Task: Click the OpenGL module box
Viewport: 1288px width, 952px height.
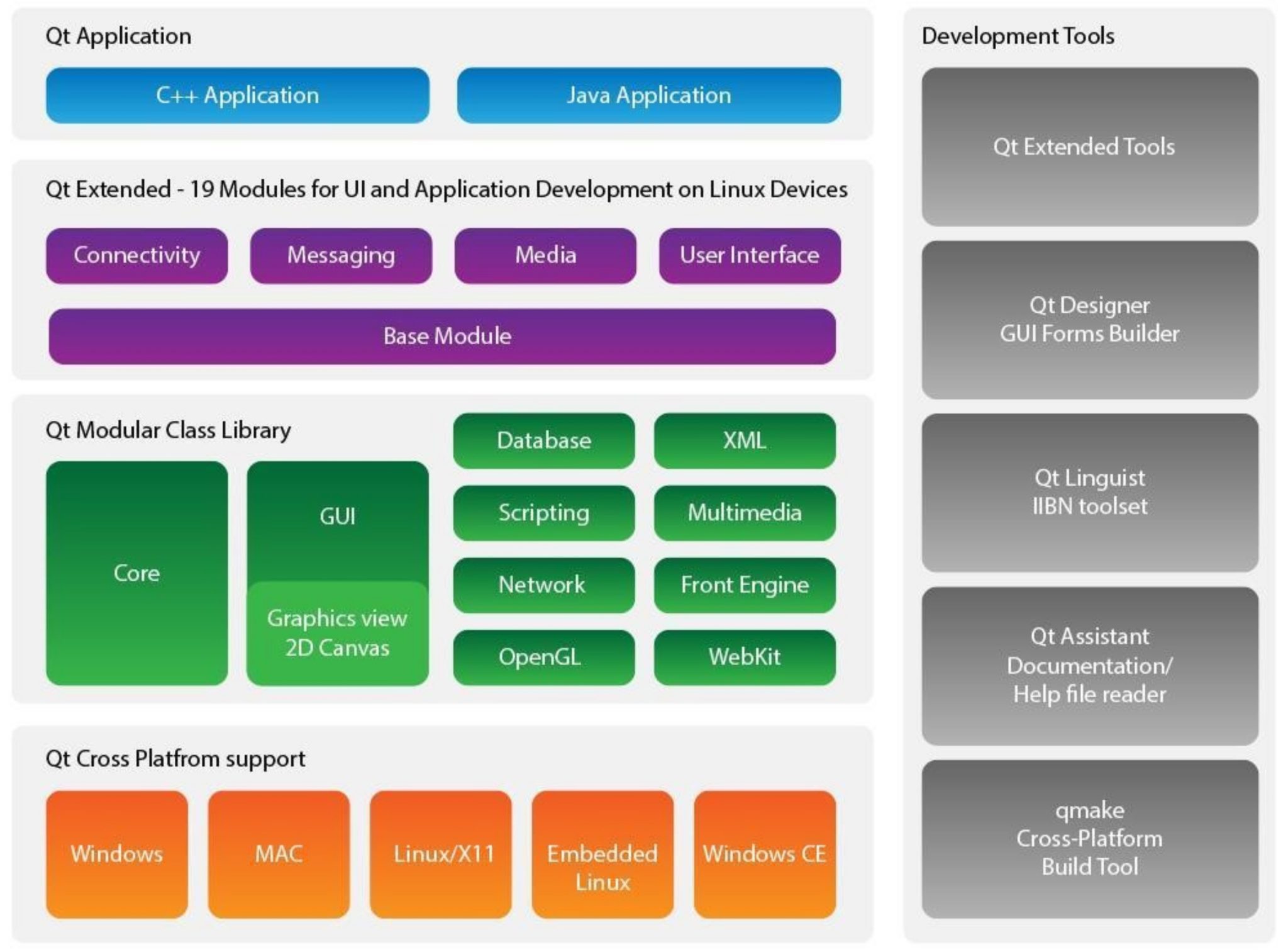Action: click(x=543, y=657)
